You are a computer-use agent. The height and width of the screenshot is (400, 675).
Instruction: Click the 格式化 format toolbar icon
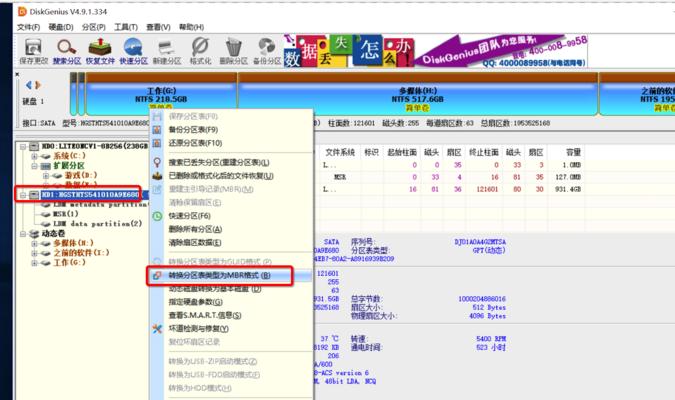click(x=200, y=52)
